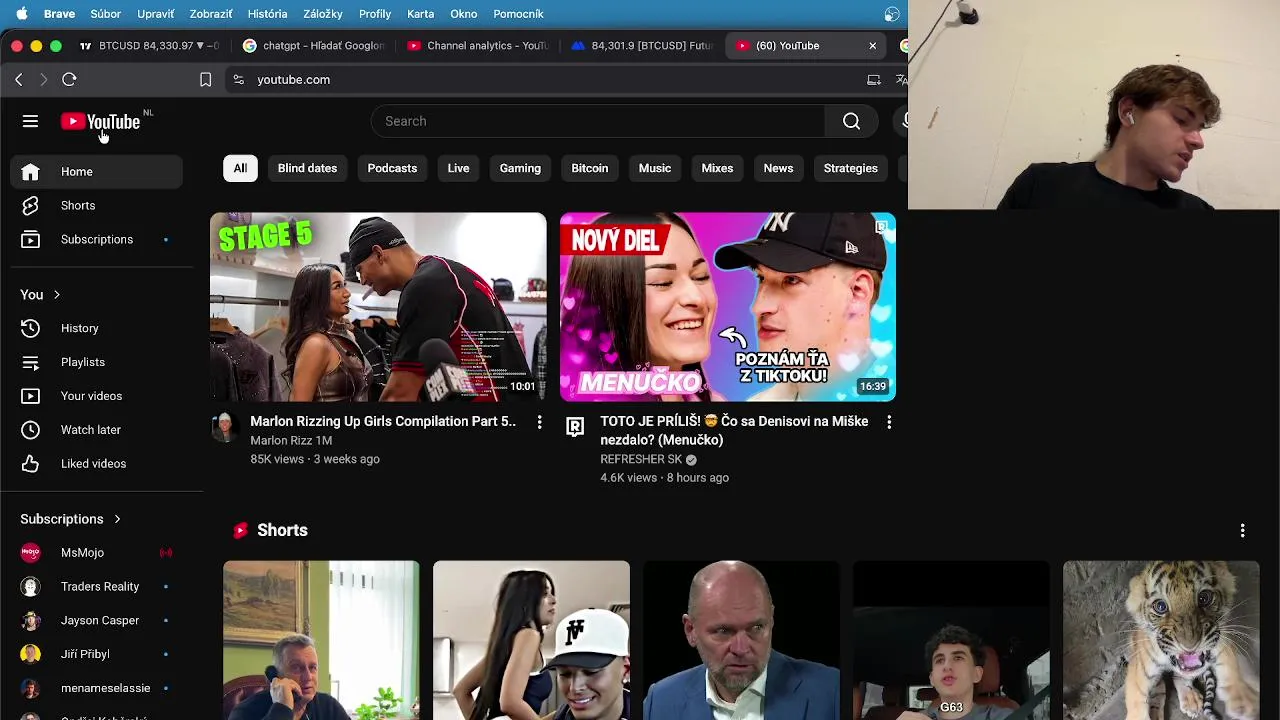Select Podcasts filter chip
This screenshot has height=720, width=1280.
[392, 168]
